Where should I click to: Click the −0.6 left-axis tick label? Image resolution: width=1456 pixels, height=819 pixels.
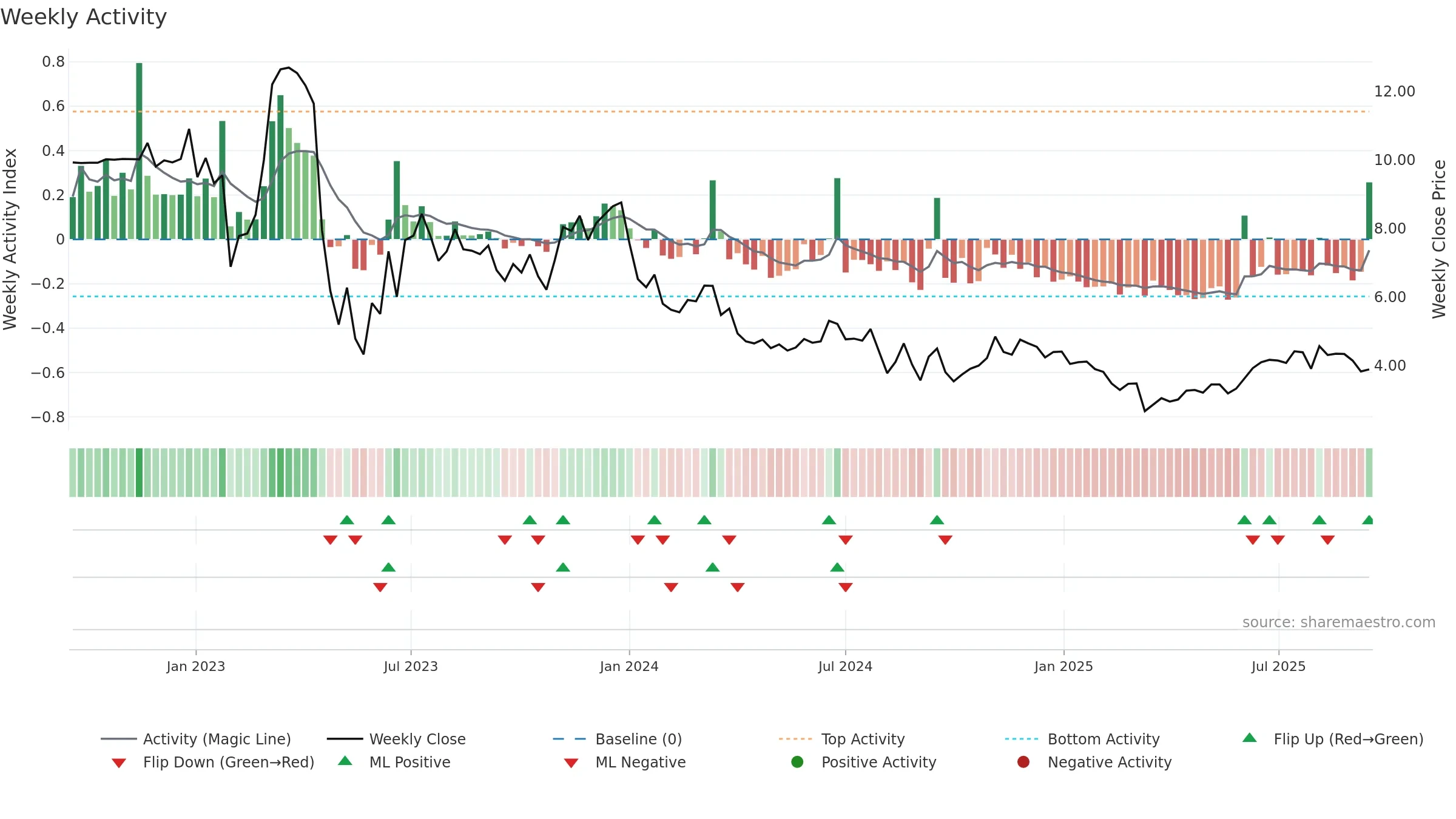[48, 372]
